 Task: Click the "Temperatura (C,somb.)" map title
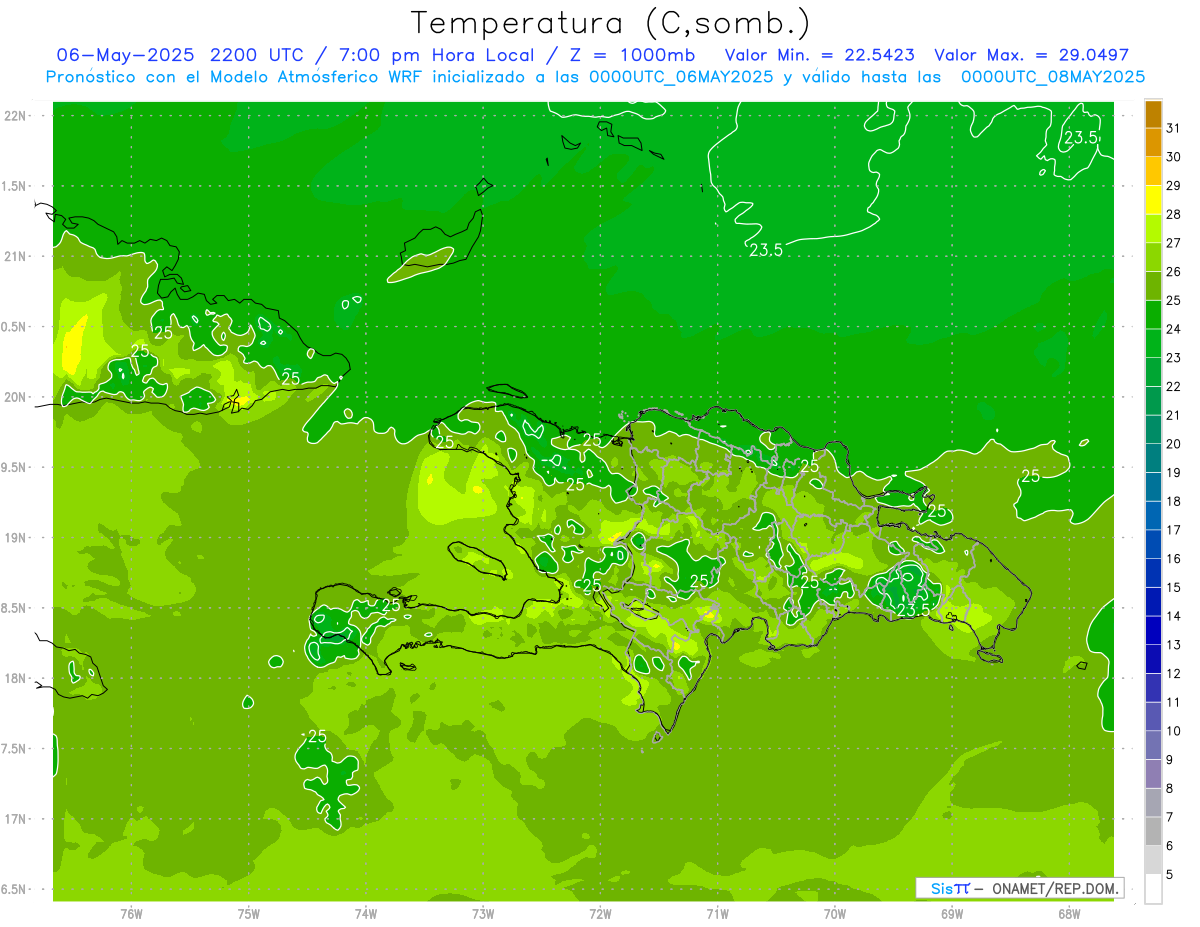(x=611, y=23)
